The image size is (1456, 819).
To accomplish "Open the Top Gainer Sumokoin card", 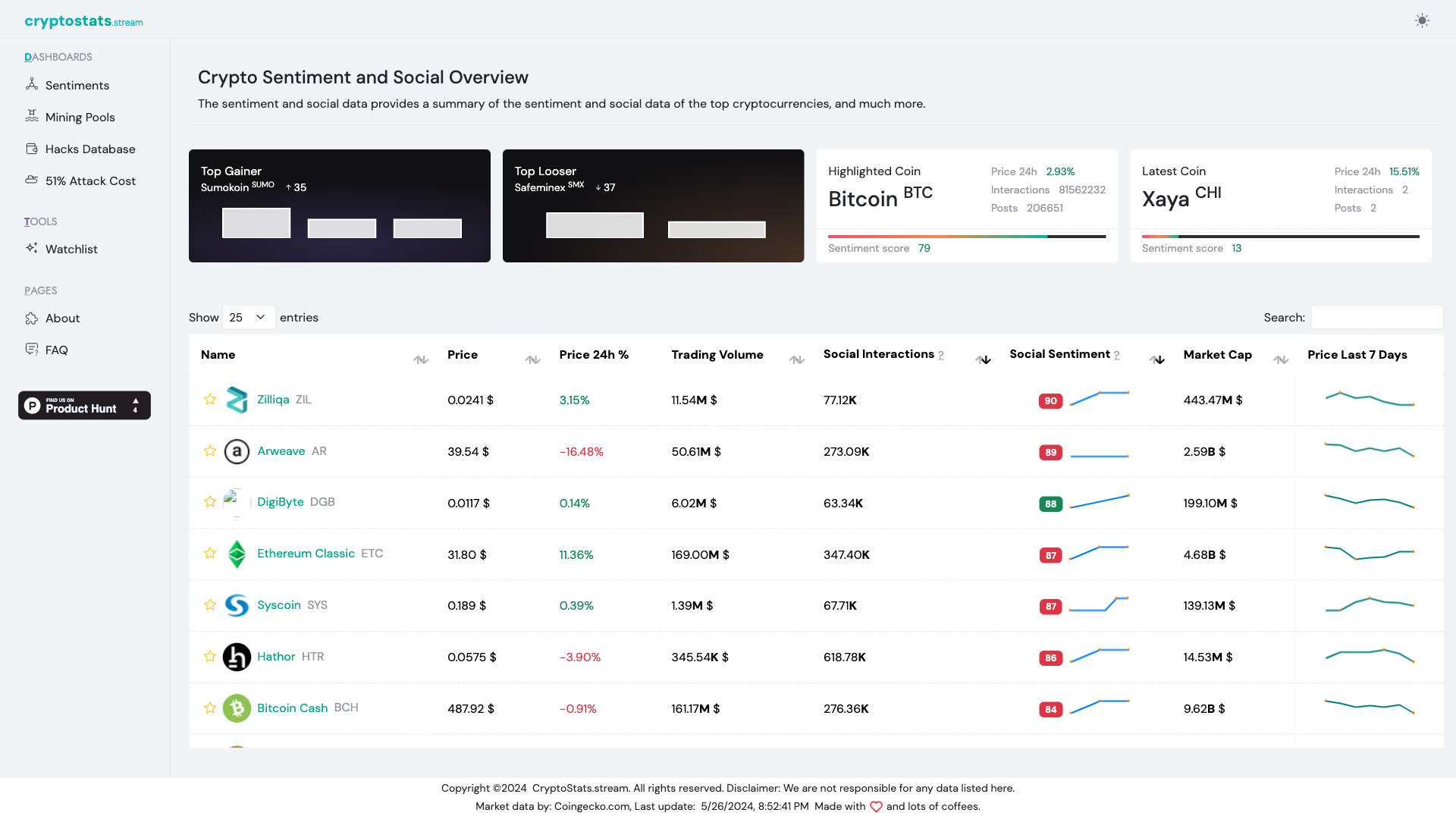I will [x=340, y=206].
